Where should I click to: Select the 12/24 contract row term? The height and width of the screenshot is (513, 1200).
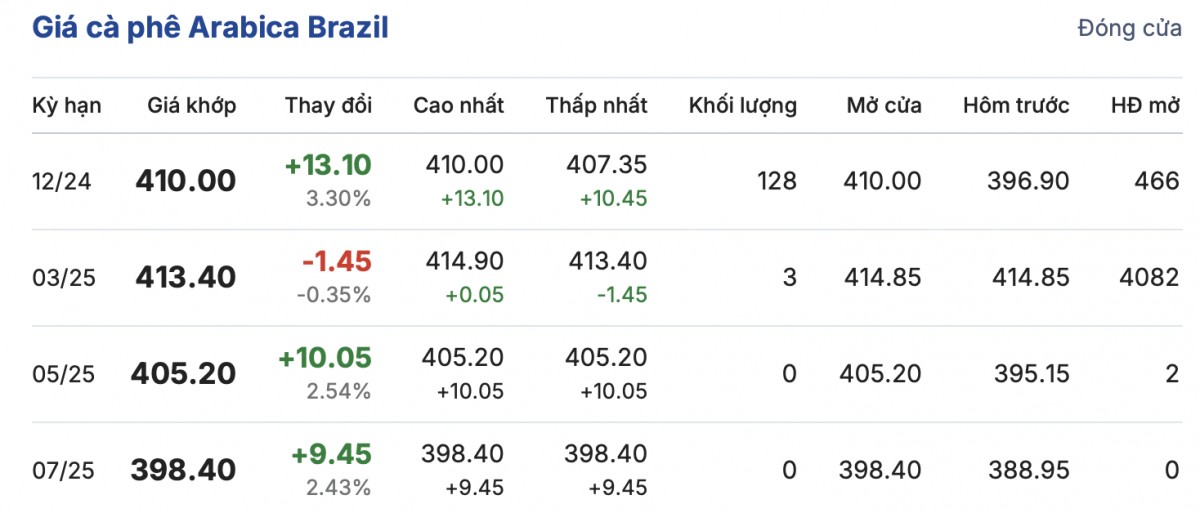(64, 181)
